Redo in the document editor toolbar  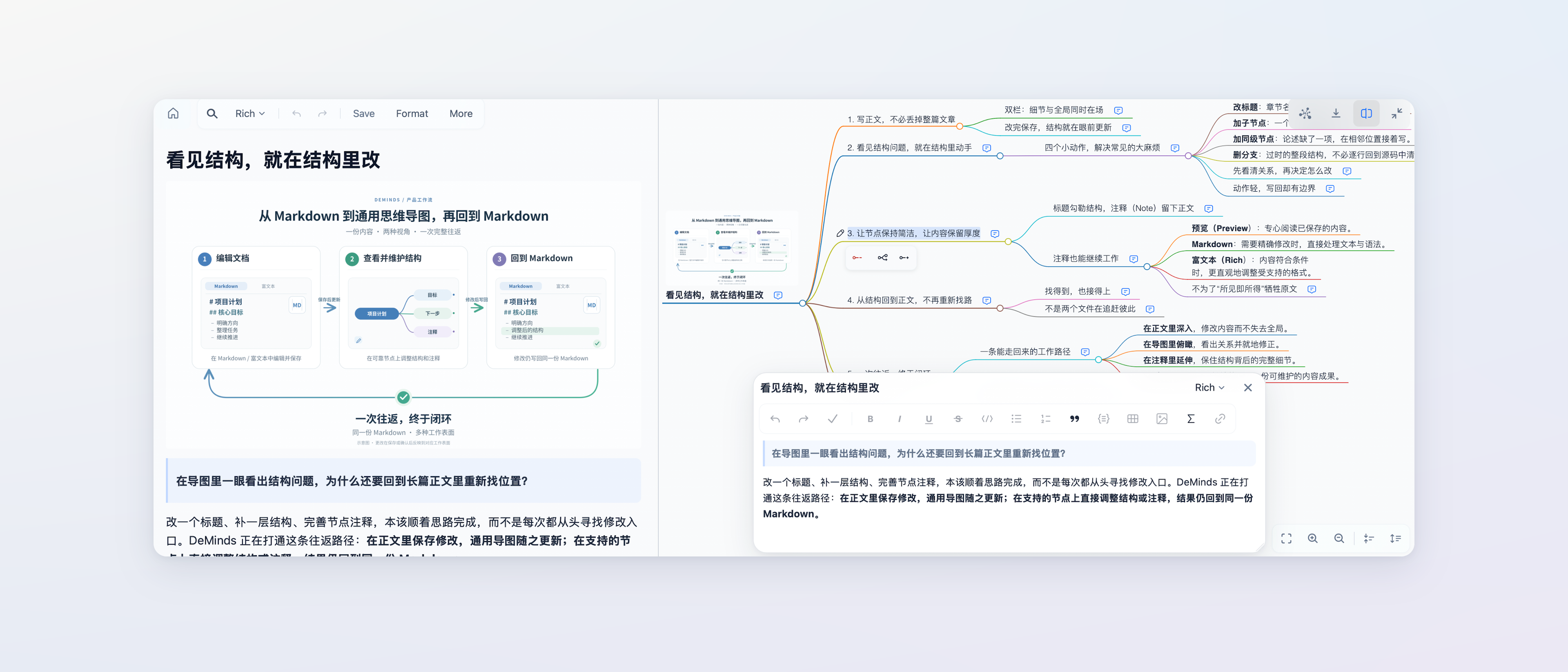(323, 113)
